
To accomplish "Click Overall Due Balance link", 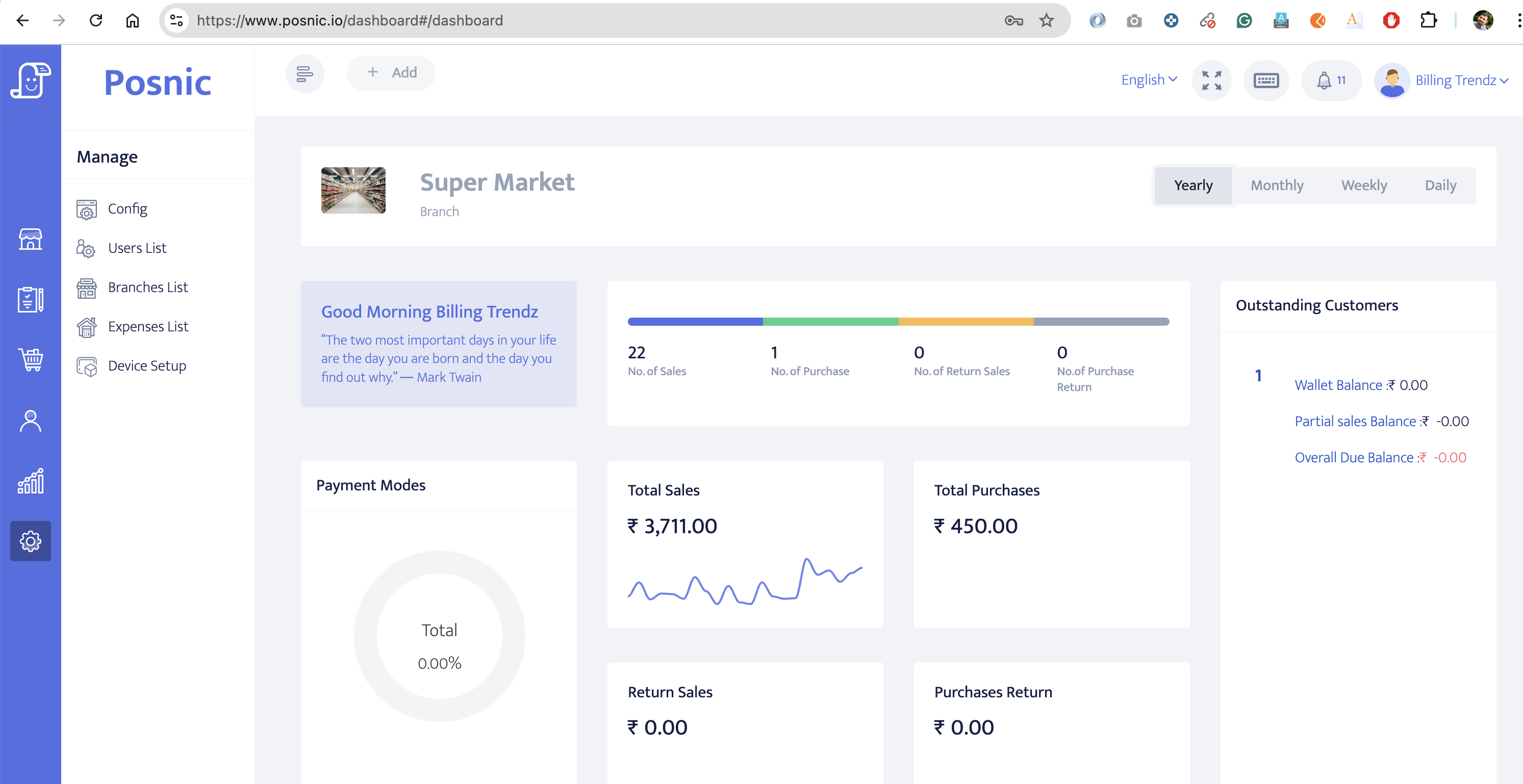I will (1353, 457).
